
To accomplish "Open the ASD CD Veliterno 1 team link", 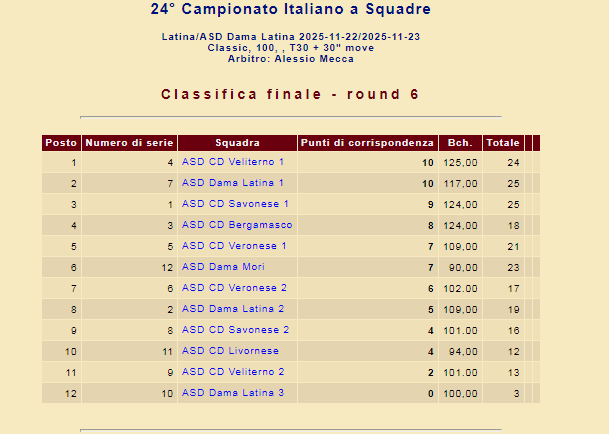I will (x=232, y=162).
